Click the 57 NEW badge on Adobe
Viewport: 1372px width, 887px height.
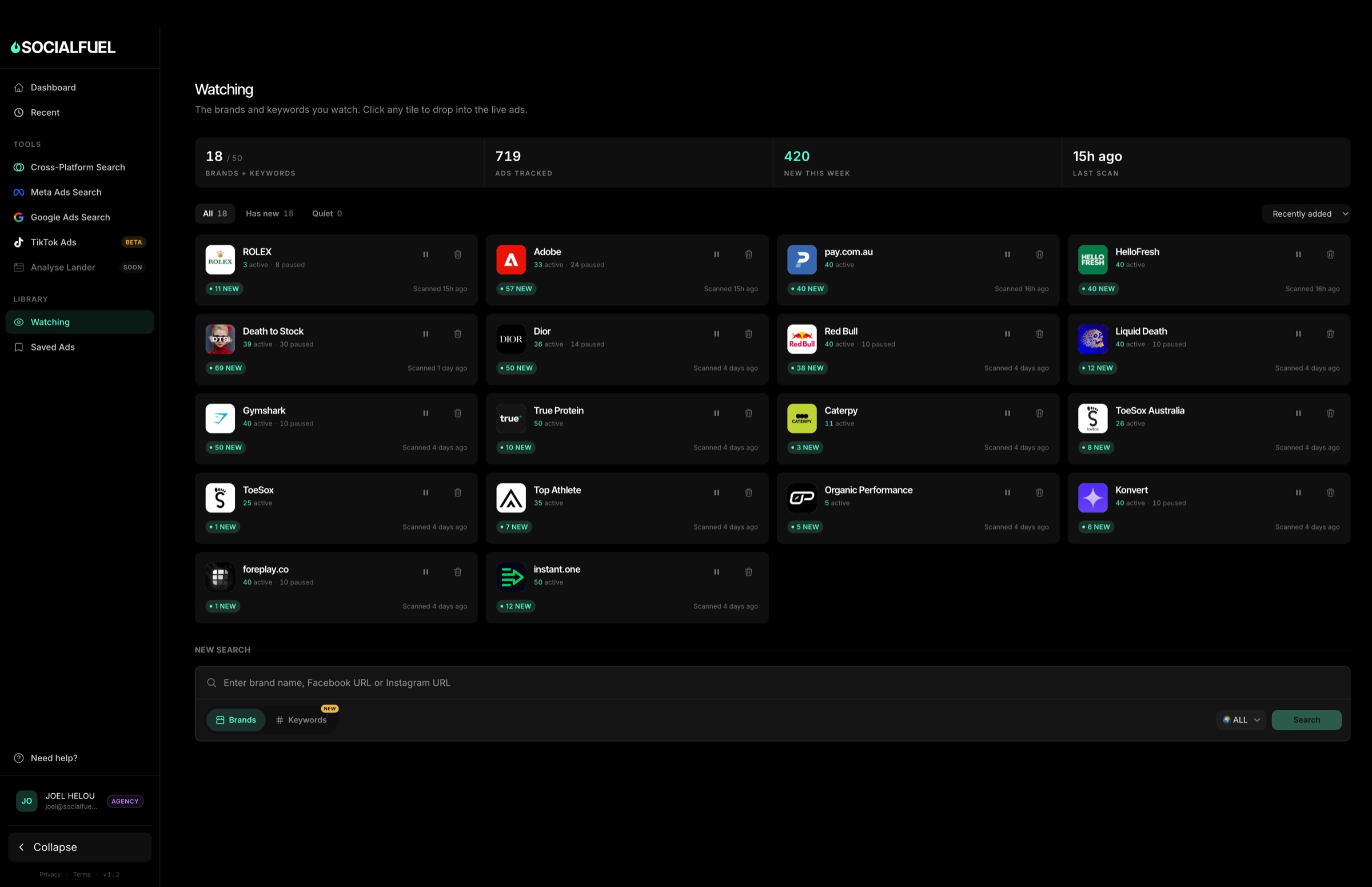pos(516,289)
